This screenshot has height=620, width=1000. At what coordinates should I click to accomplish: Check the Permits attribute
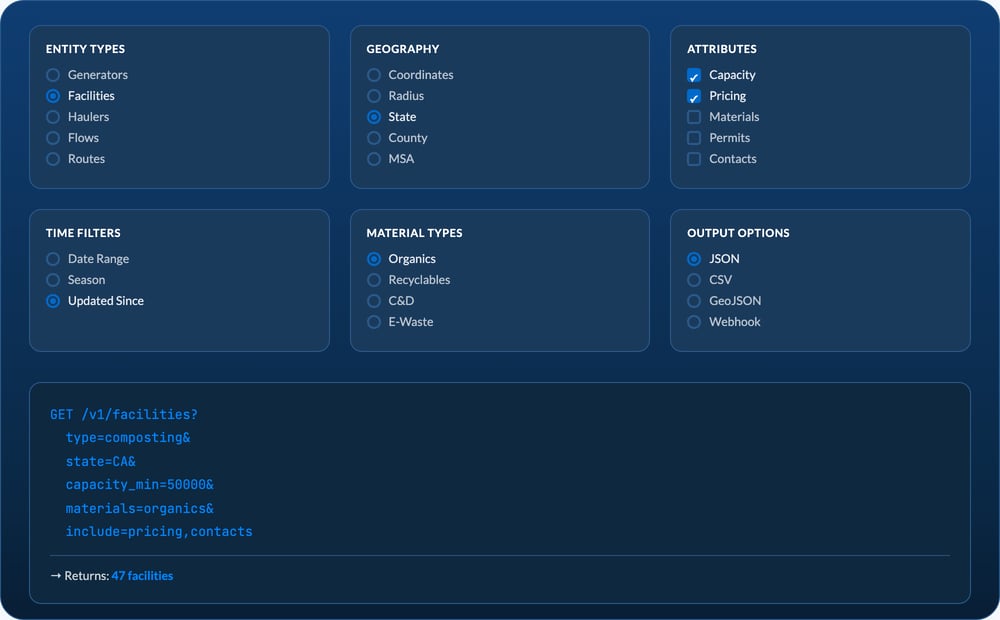point(694,138)
